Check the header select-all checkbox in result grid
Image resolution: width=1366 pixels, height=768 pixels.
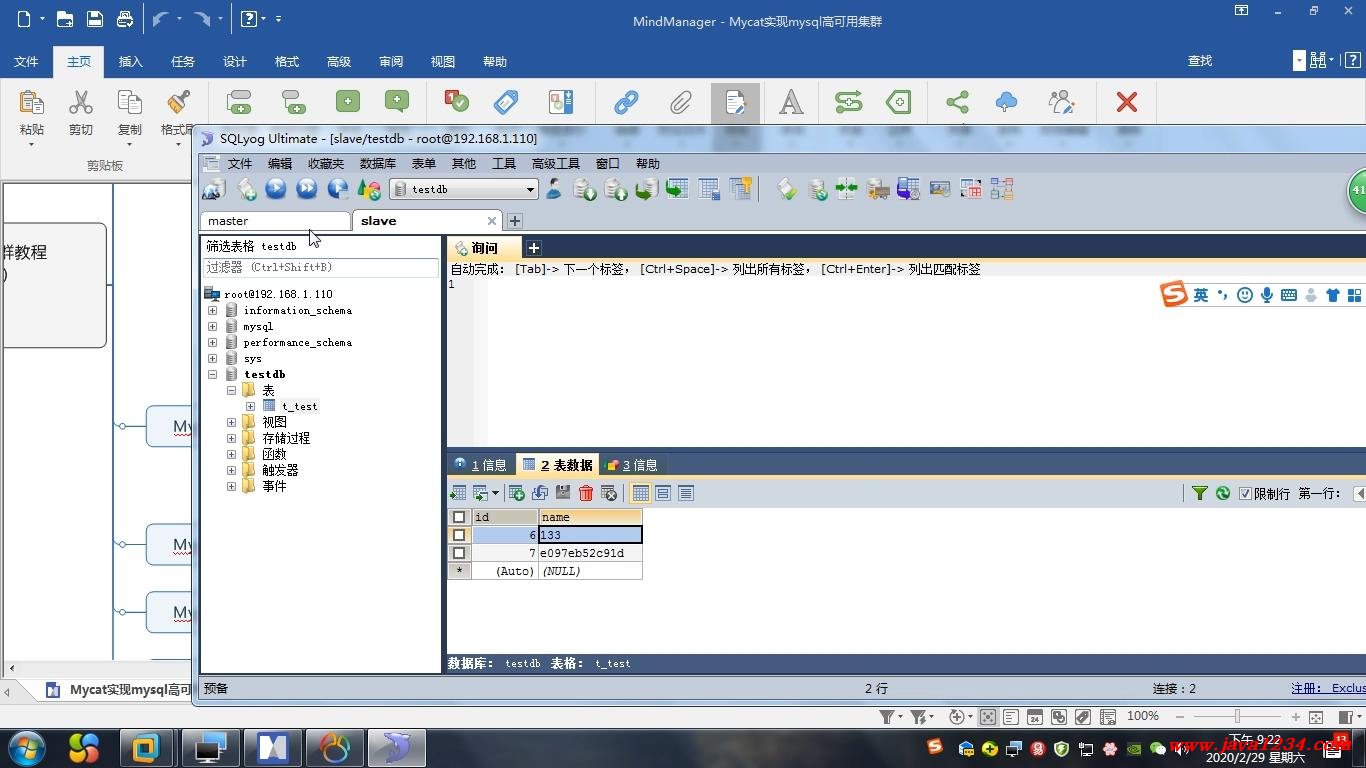point(459,517)
